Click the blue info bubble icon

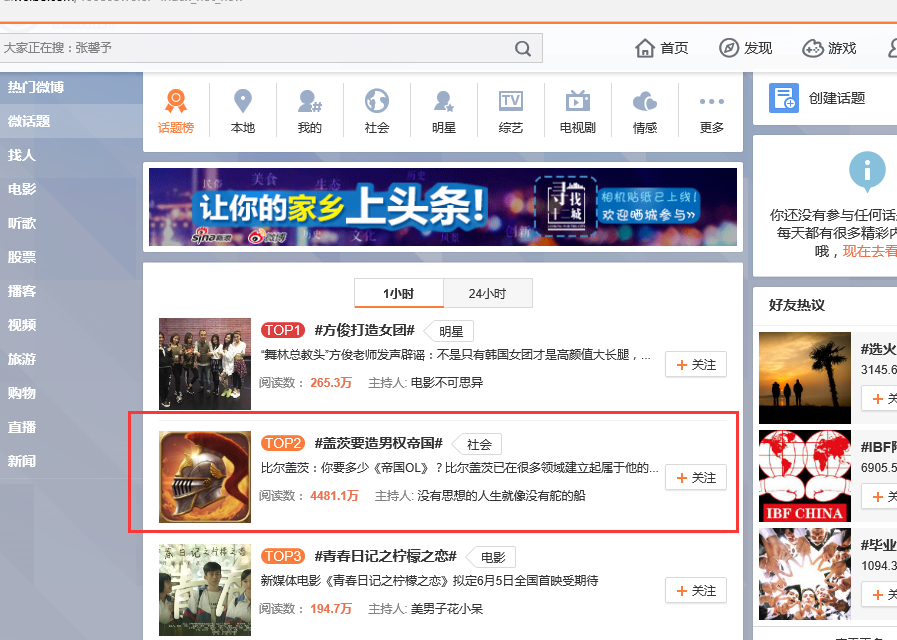pos(867,170)
